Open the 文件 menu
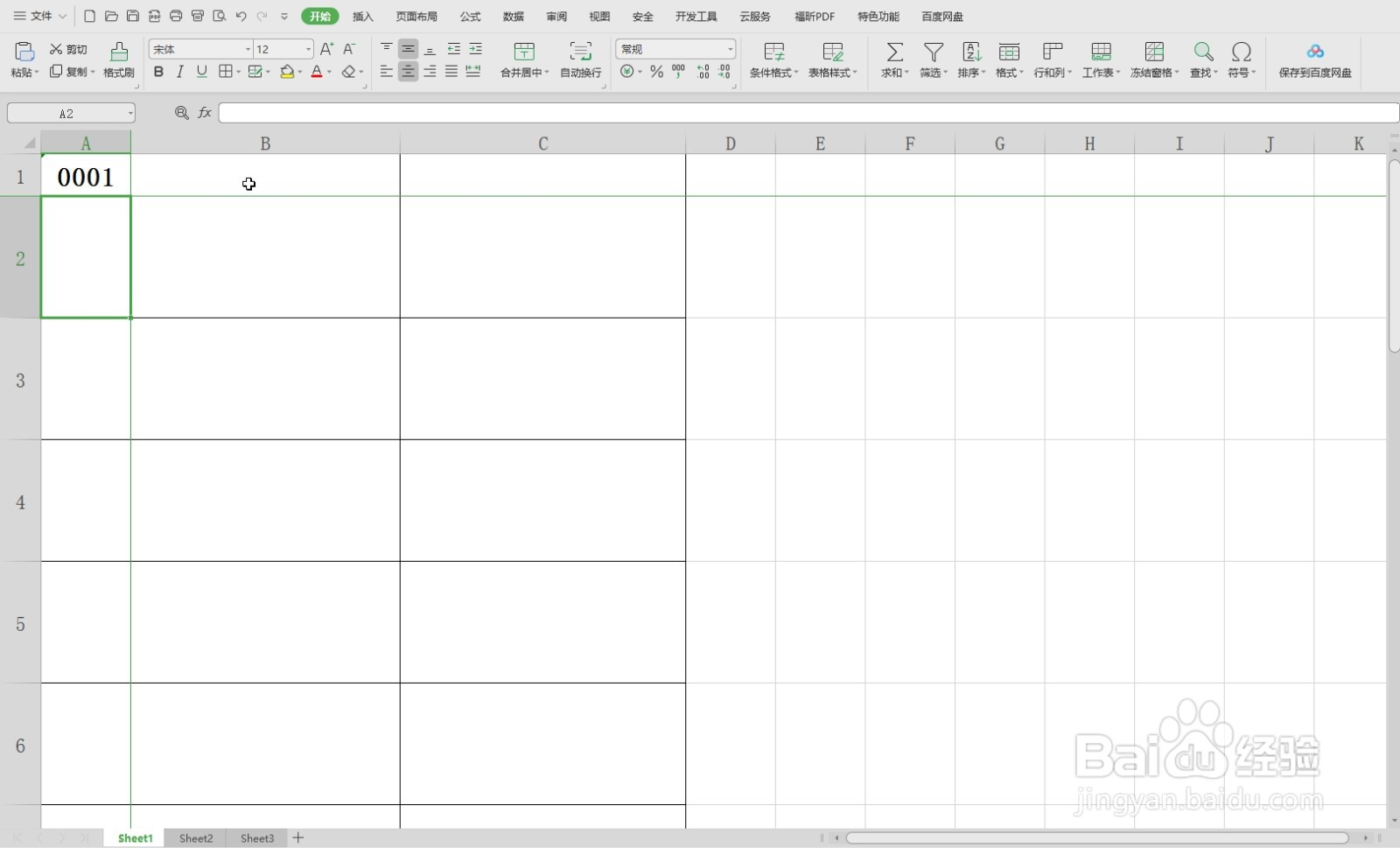The height and width of the screenshot is (848, 1400). (x=39, y=16)
